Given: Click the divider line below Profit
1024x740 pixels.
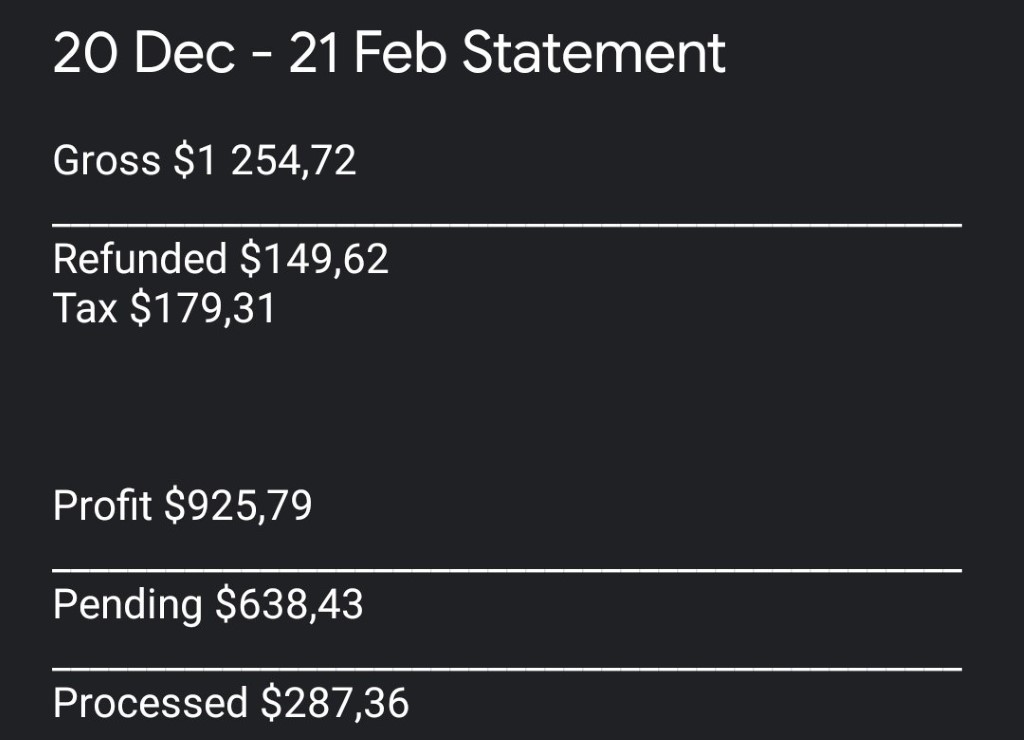Looking at the screenshot, I should coord(506,570).
